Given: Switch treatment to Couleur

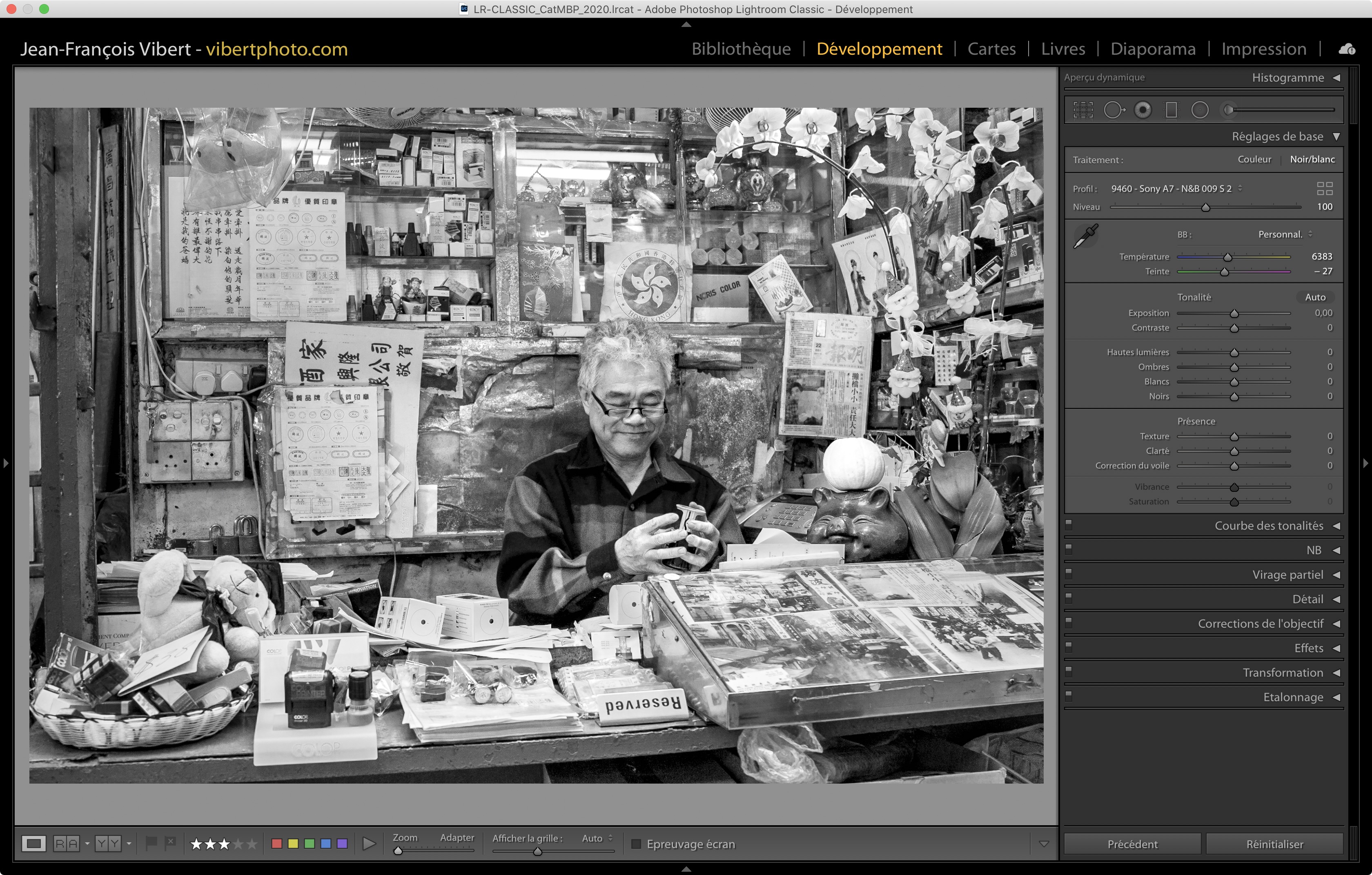Looking at the screenshot, I should 1254,160.
